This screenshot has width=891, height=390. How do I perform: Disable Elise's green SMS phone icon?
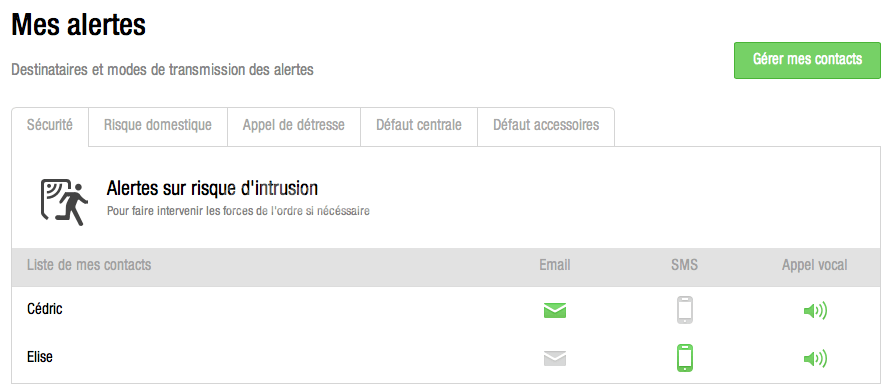685,358
